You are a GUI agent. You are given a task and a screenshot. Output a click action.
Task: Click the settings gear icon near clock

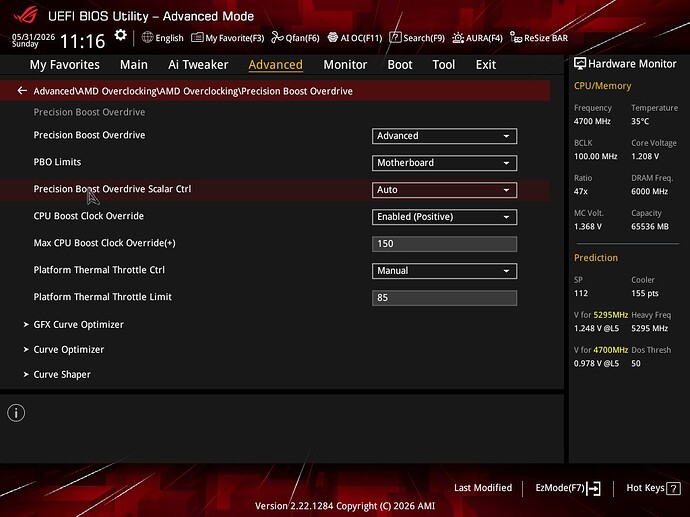(120, 35)
